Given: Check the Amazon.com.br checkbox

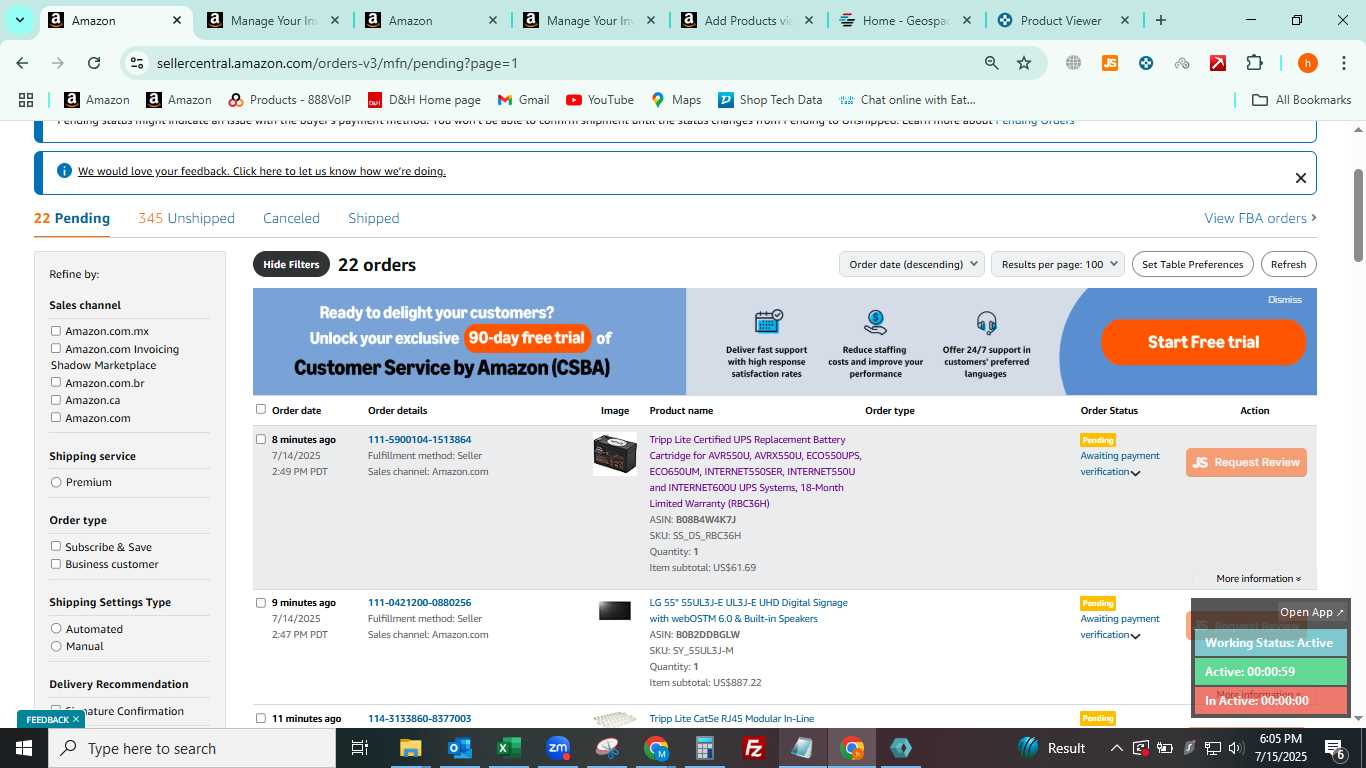Looking at the screenshot, I should point(56,382).
